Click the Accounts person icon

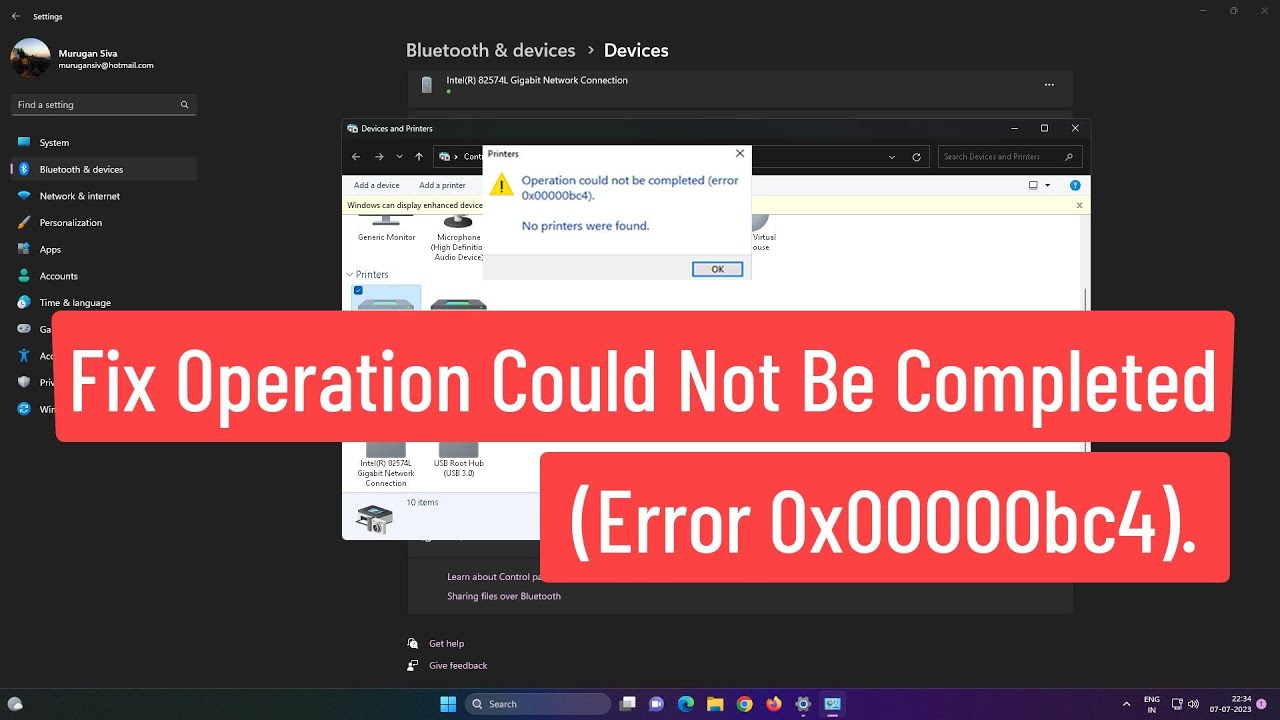point(24,276)
